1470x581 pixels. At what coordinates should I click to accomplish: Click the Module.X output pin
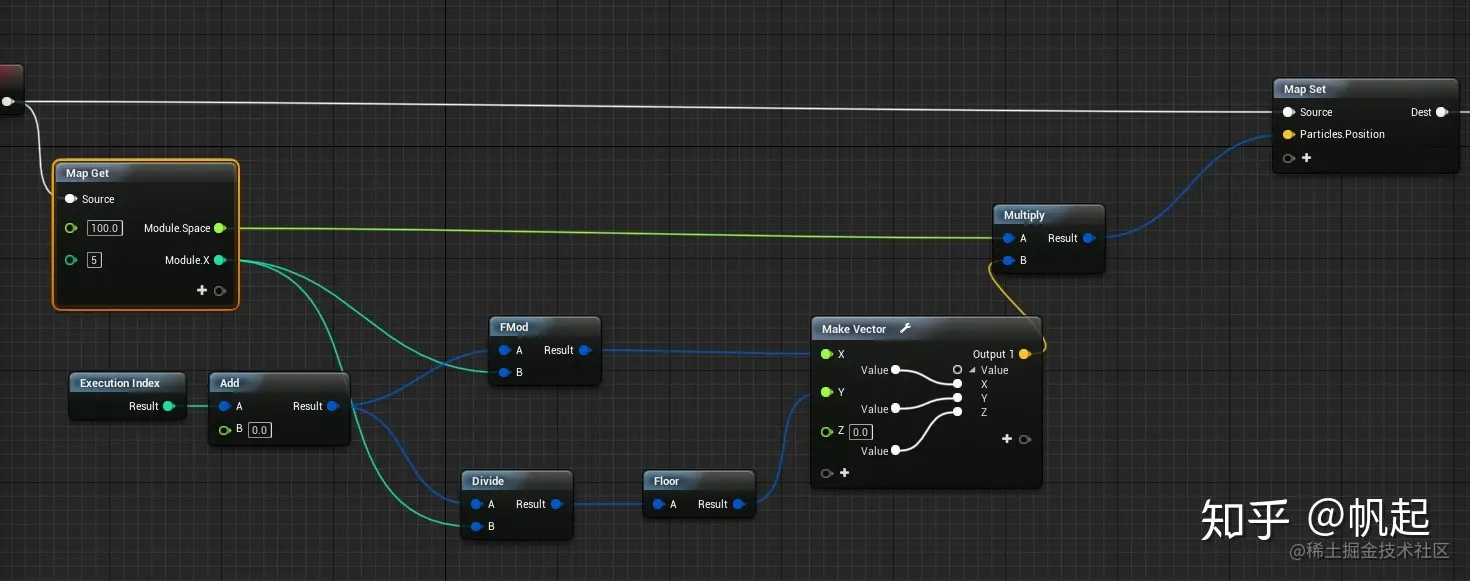tap(219, 260)
